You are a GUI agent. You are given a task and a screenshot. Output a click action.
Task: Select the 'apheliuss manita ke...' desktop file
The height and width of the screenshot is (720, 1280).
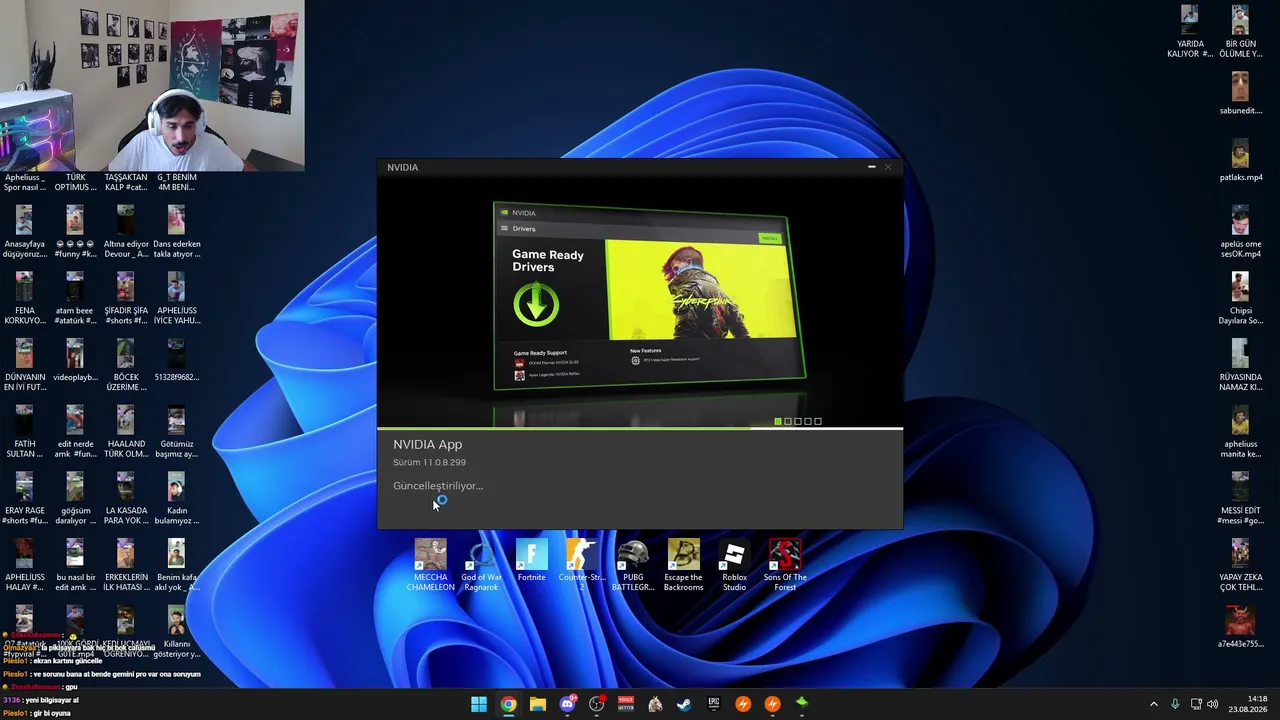pyautogui.click(x=1240, y=432)
